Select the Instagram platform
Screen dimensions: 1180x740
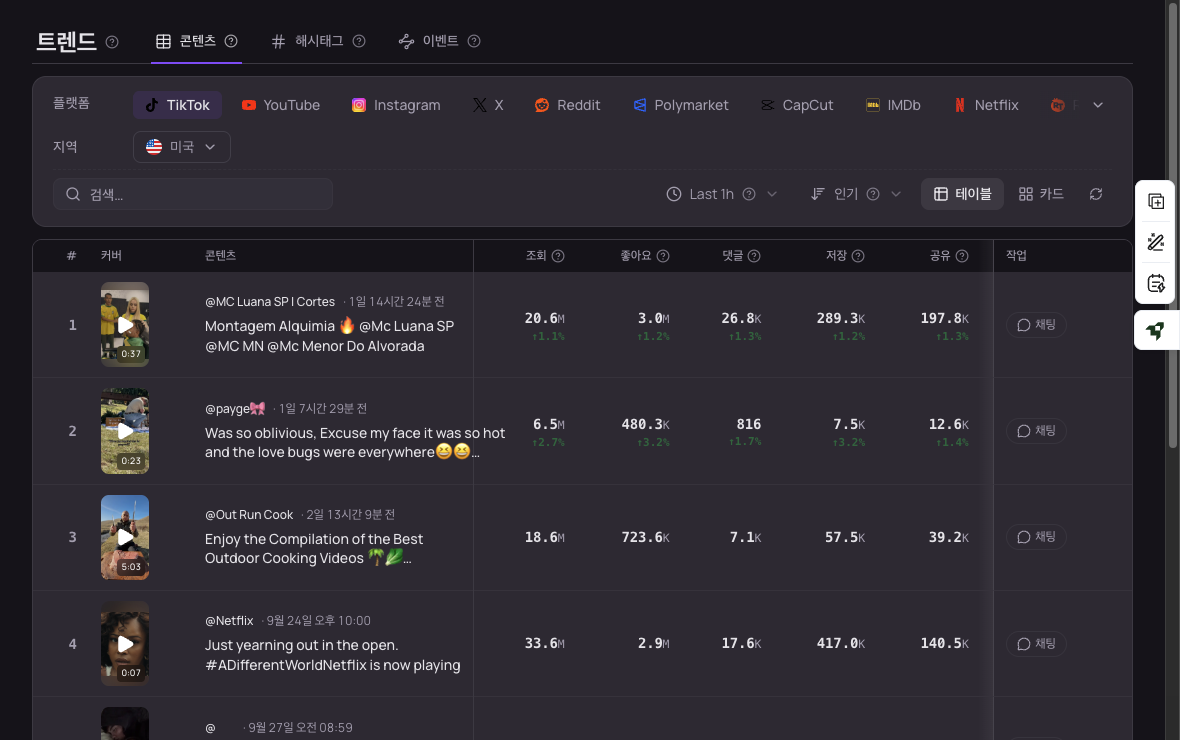point(396,105)
